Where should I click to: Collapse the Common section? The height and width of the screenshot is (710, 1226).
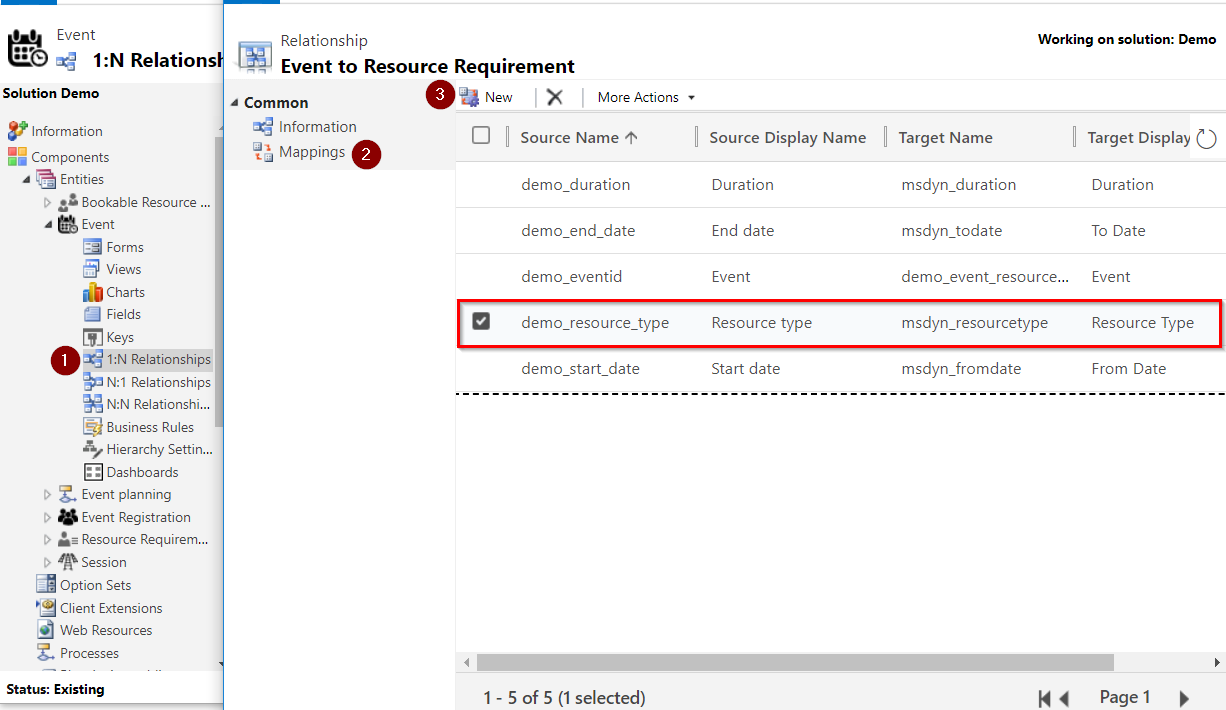[x=235, y=103]
